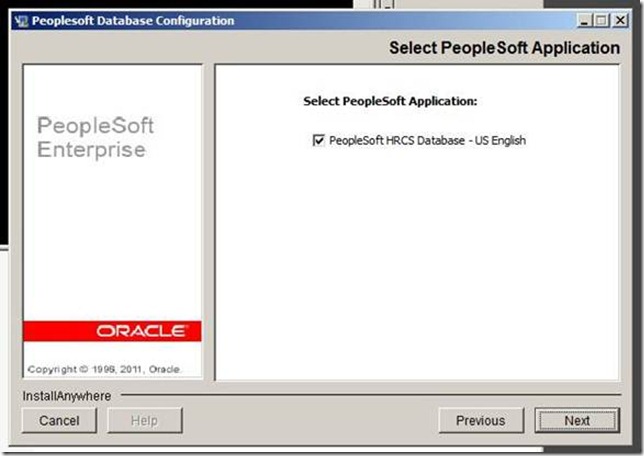Click the installer icon in title bar
The image size is (644, 456).
click(21, 21)
